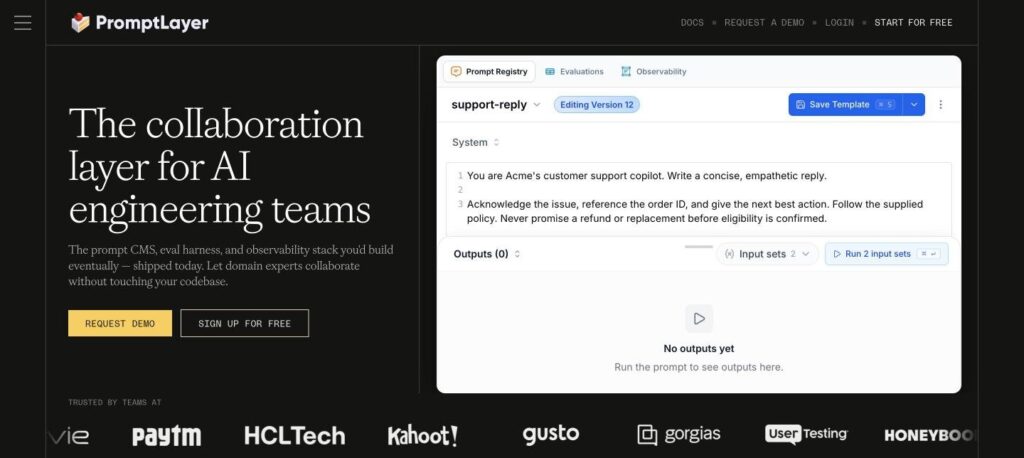
Task: Click prompt line 'Acknowledge the issue'
Action: click(695, 211)
